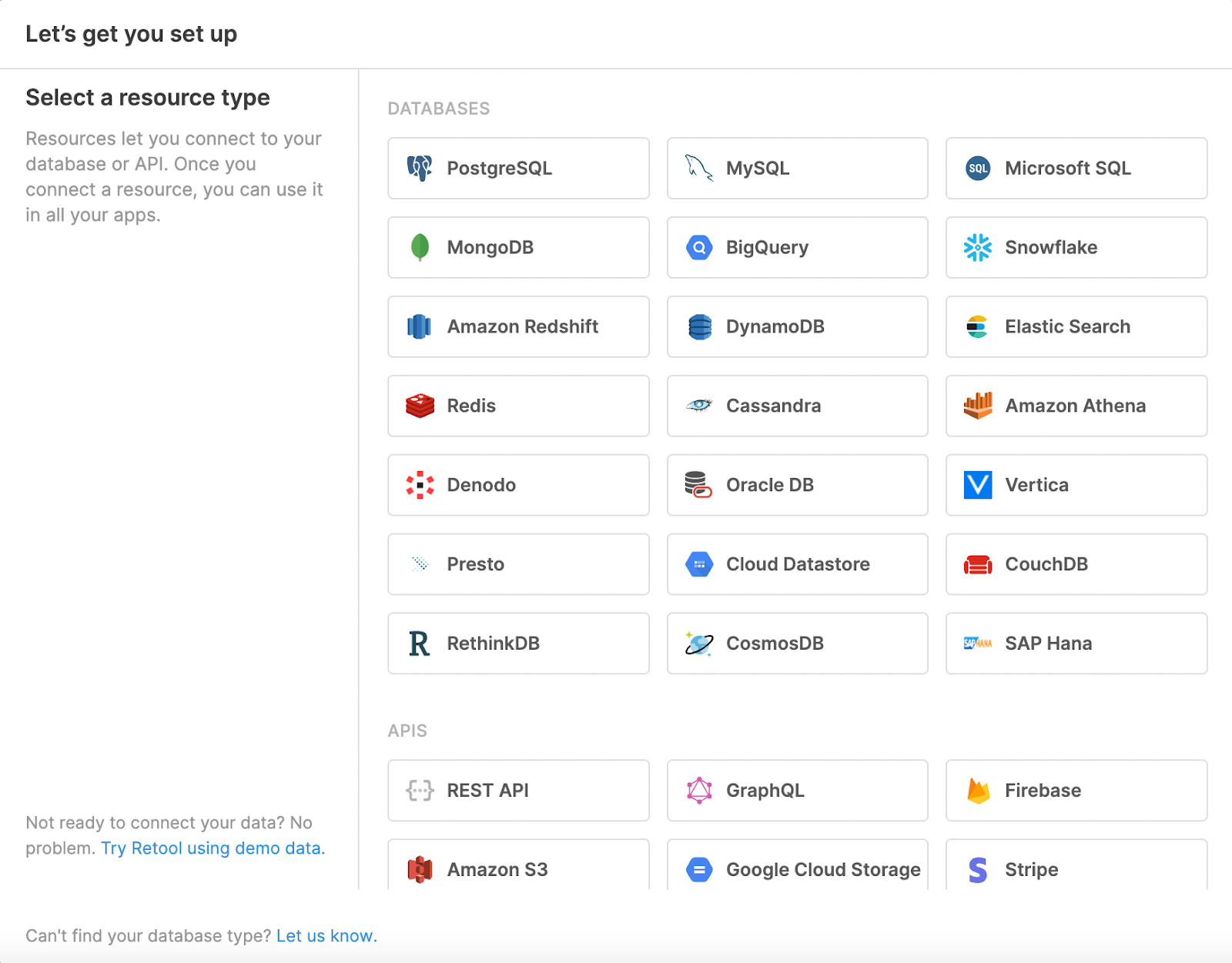Click the Denodo dotted icon

(420, 485)
